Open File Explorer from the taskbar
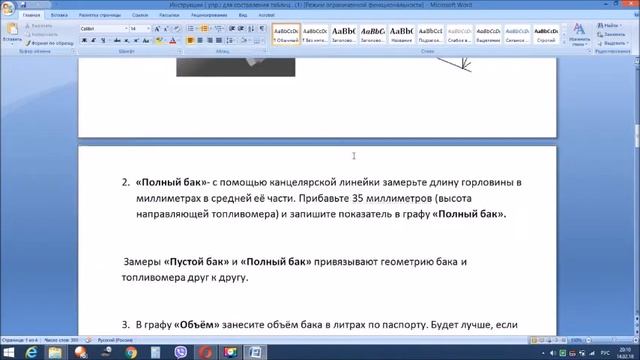 pyautogui.click(x=55, y=352)
